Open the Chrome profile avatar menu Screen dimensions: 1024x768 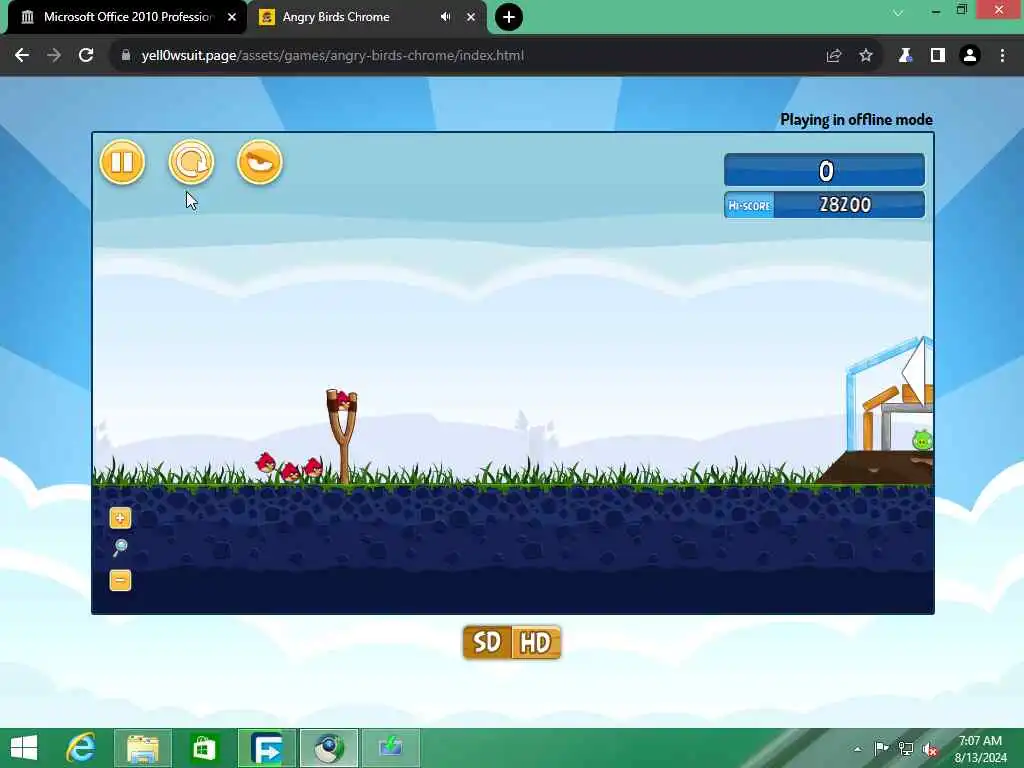click(x=970, y=56)
